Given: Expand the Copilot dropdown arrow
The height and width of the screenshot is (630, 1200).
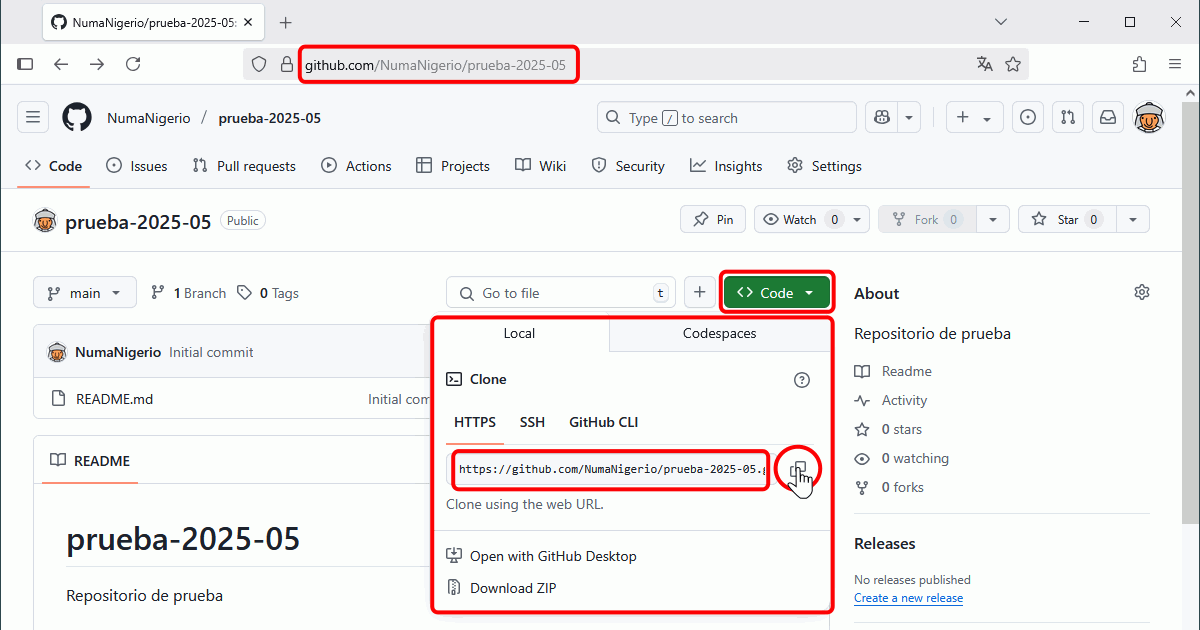Looking at the screenshot, I should [909, 117].
